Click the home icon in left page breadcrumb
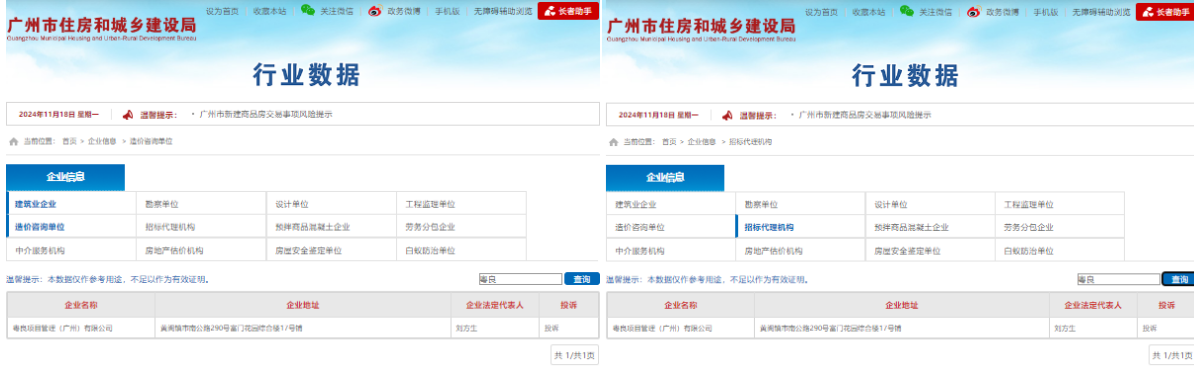 13,142
